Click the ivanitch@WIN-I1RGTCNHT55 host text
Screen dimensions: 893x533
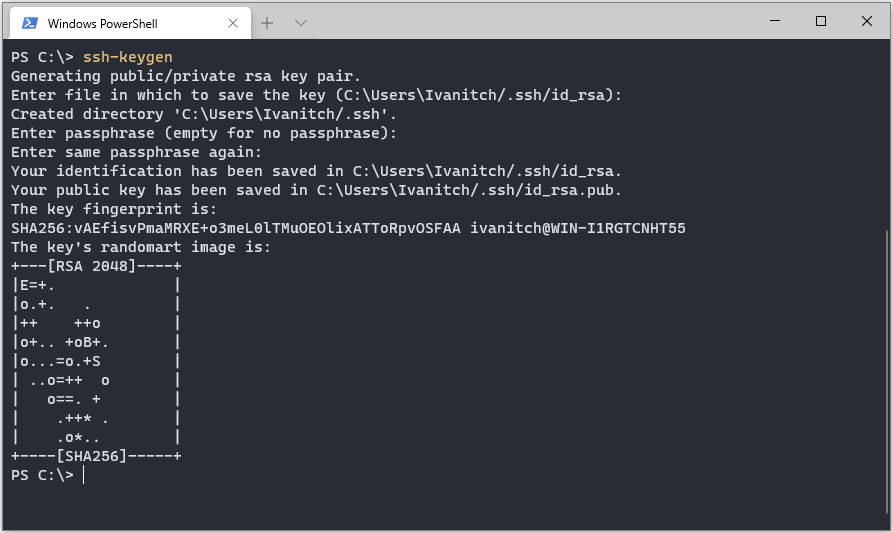[x=578, y=228]
